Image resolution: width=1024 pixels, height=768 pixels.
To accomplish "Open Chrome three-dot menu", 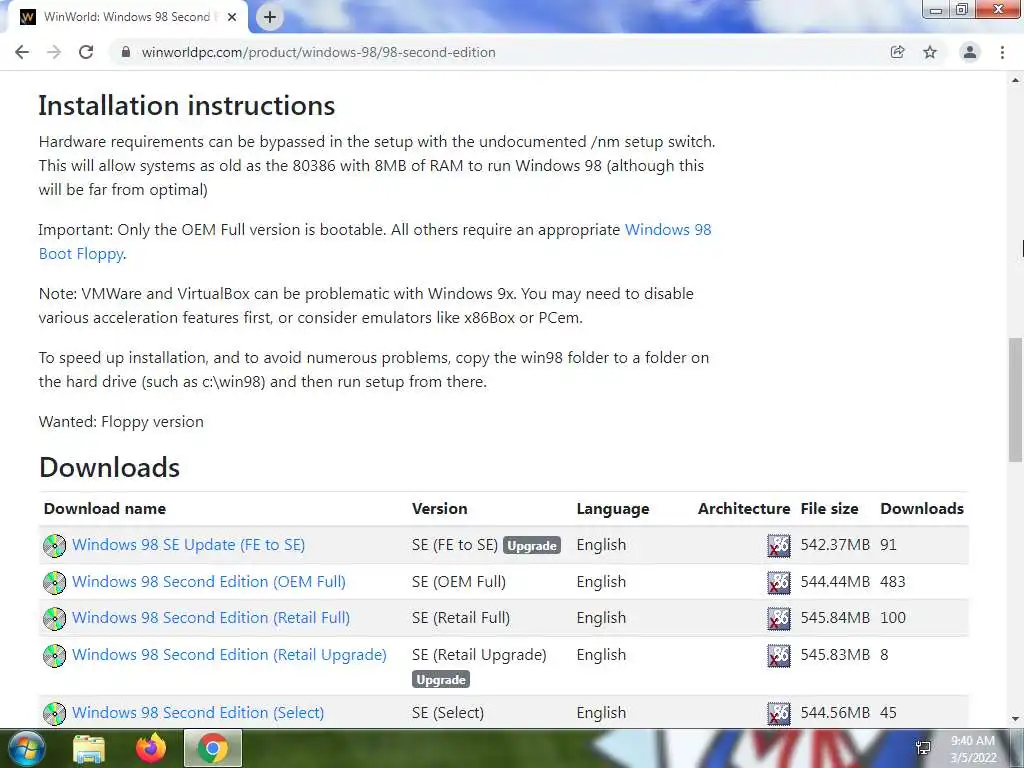I will tap(1002, 52).
